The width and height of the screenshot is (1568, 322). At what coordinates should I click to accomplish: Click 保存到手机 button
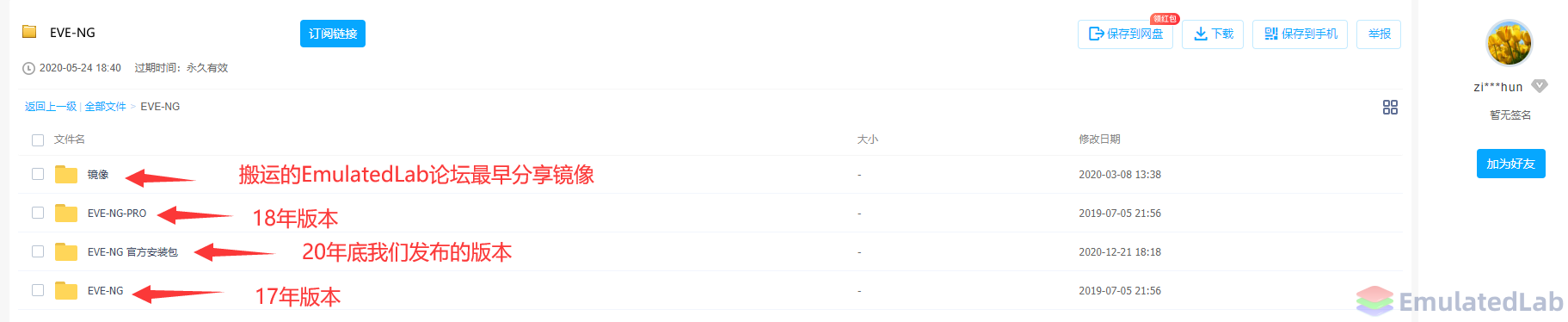pyautogui.click(x=1300, y=34)
